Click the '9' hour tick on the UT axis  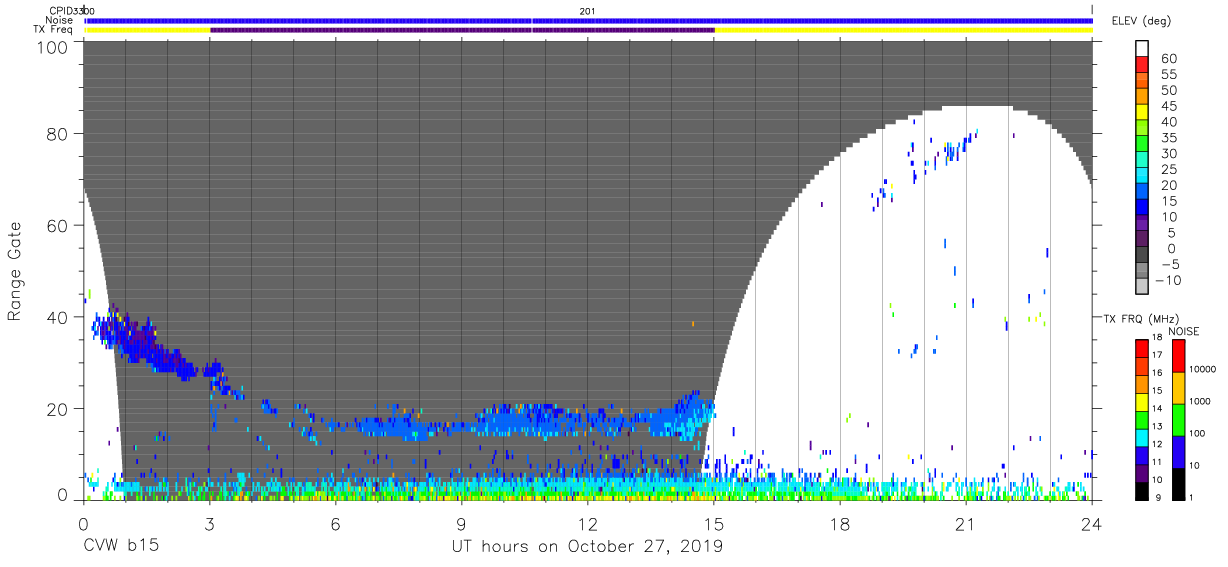click(x=461, y=523)
